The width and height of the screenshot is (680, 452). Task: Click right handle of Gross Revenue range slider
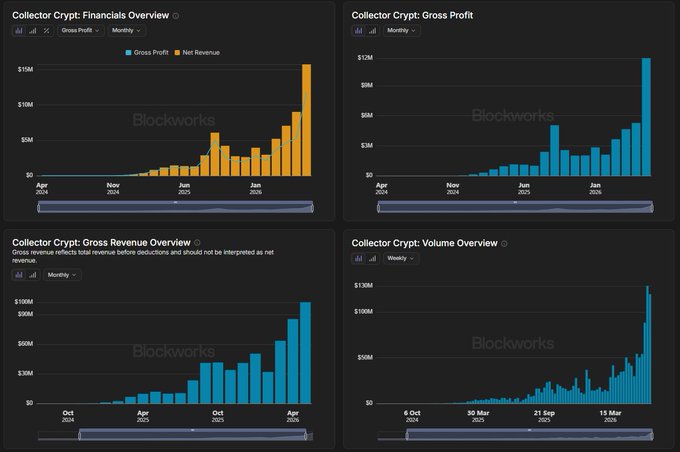306,435
